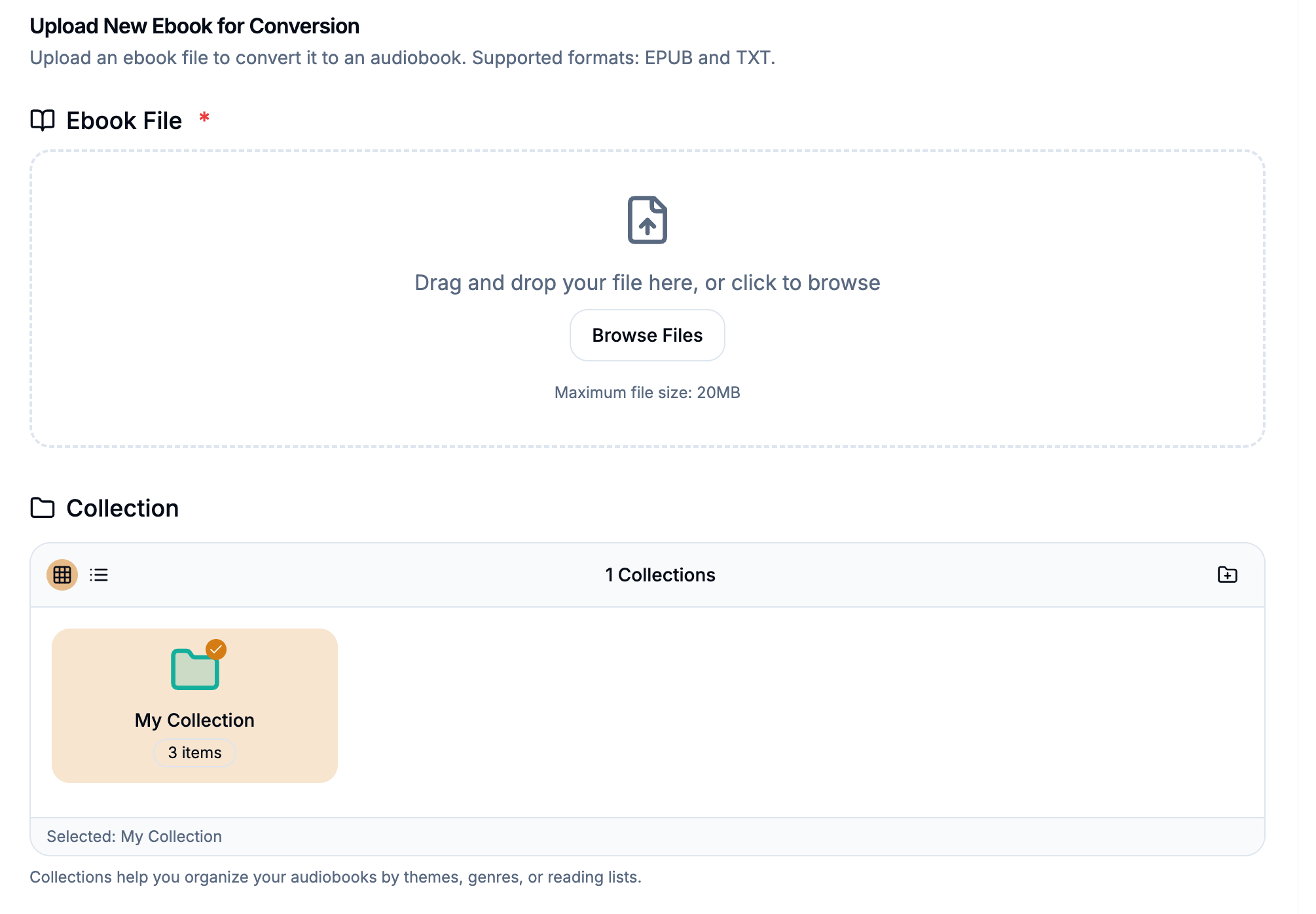Click the red required asterisk
Image resolution: width=1316 pixels, height=914 pixels.
204,118
